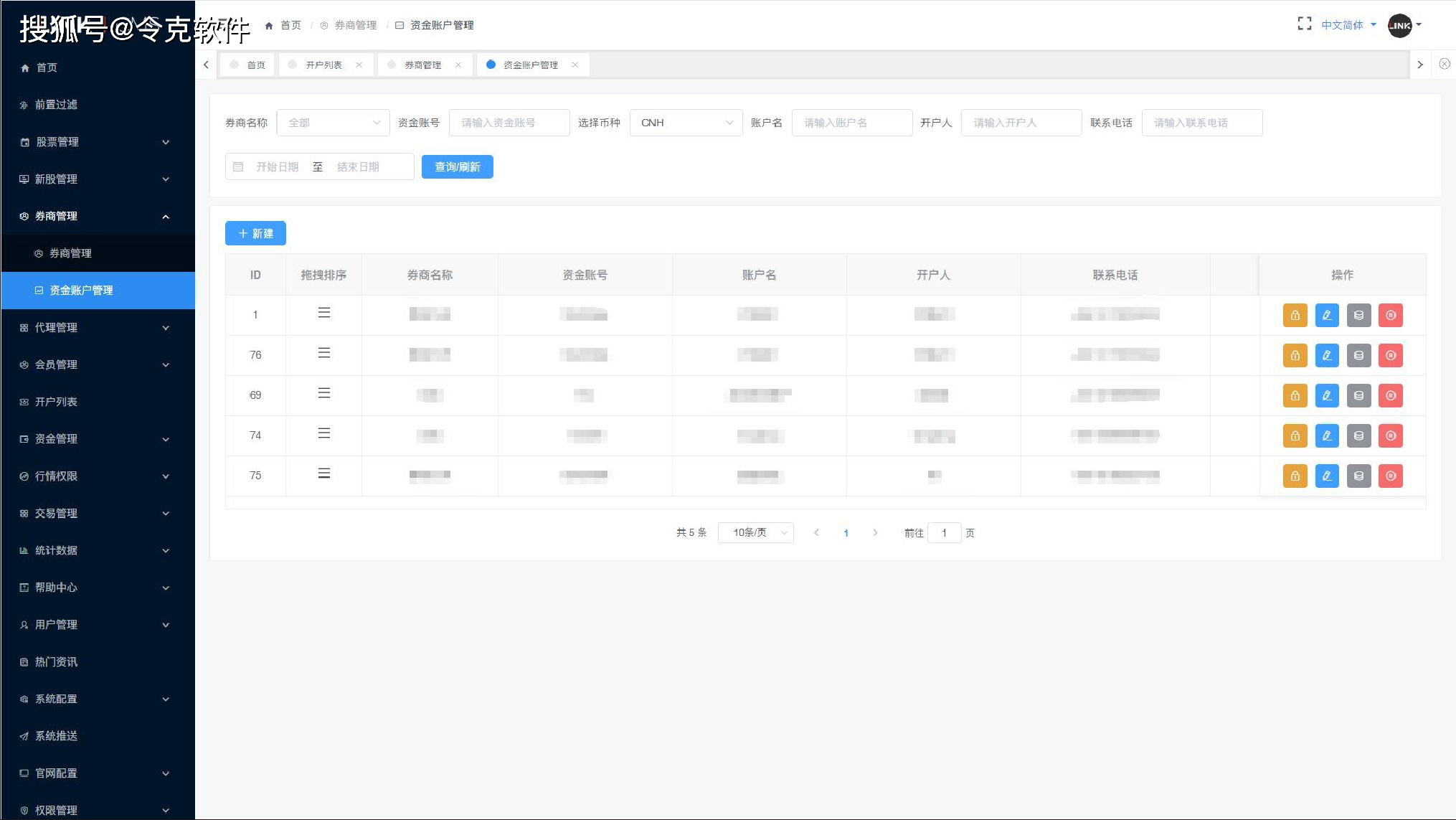Screen dimensions: 1456x820
Task: Switch to the 首页 tab
Action: (247, 65)
